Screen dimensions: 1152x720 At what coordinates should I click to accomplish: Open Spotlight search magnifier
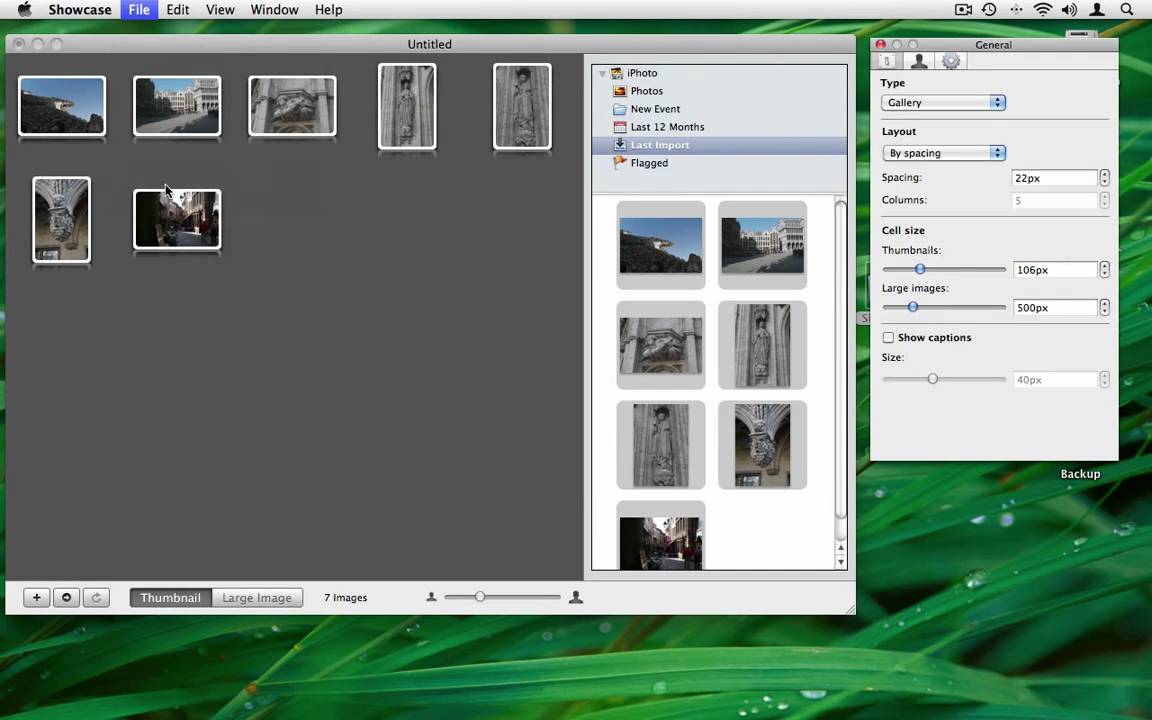(x=1127, y=10)
